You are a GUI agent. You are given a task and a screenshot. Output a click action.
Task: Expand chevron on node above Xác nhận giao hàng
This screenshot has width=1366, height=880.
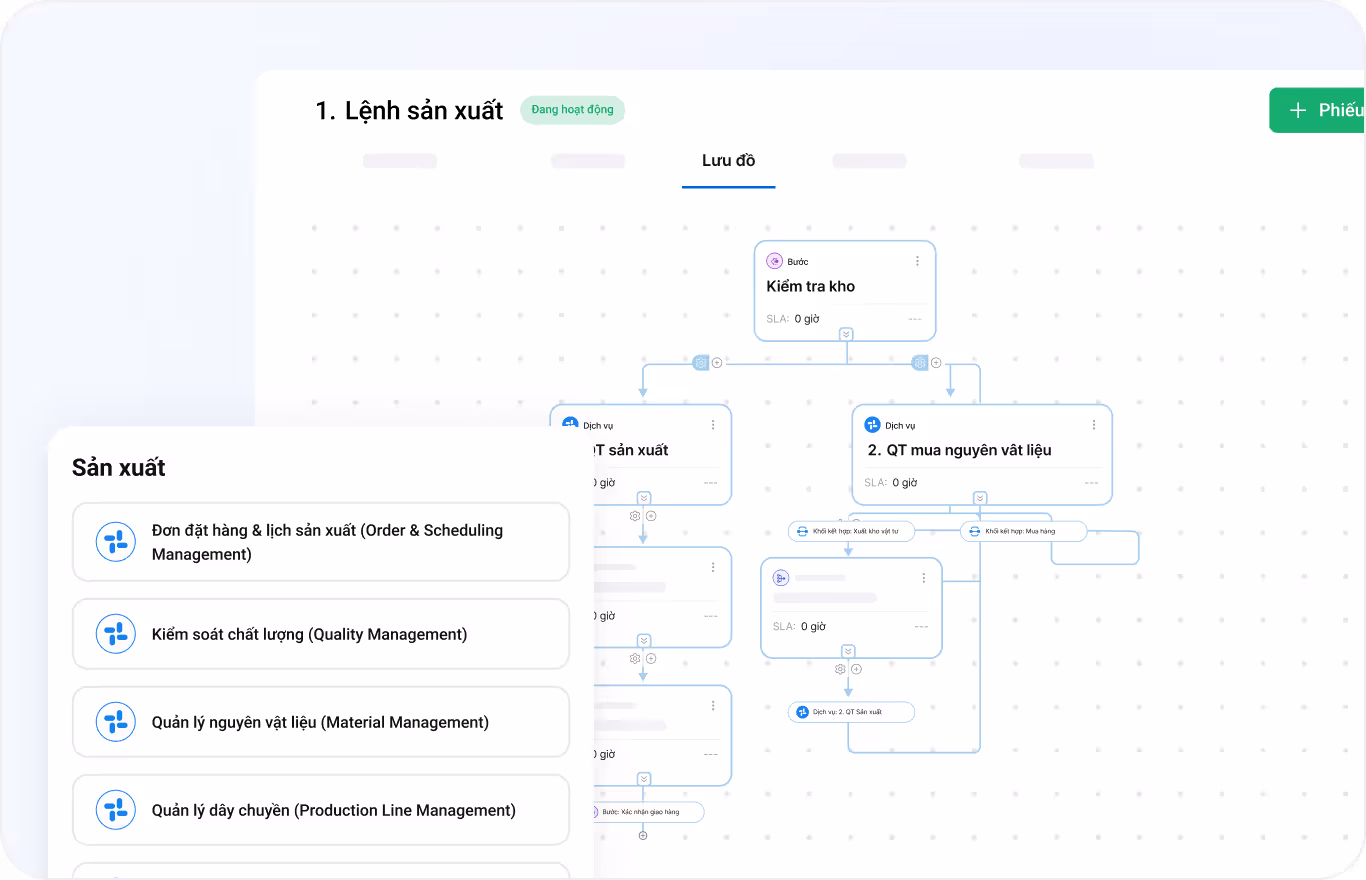pyautogui.click(x=643, y=778)
